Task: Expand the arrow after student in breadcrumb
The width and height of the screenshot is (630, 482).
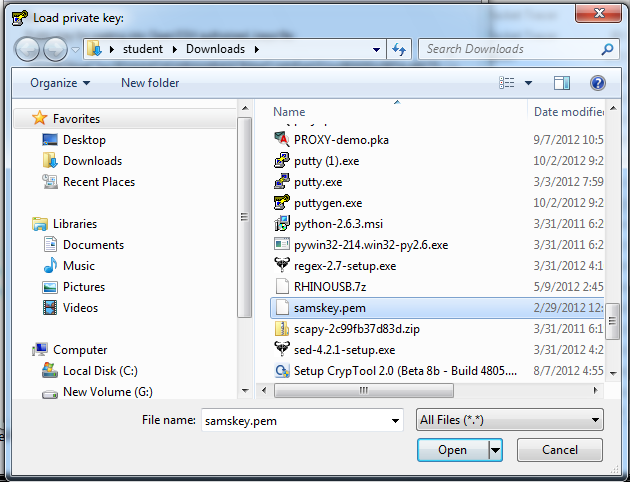Action: [175, 49]
